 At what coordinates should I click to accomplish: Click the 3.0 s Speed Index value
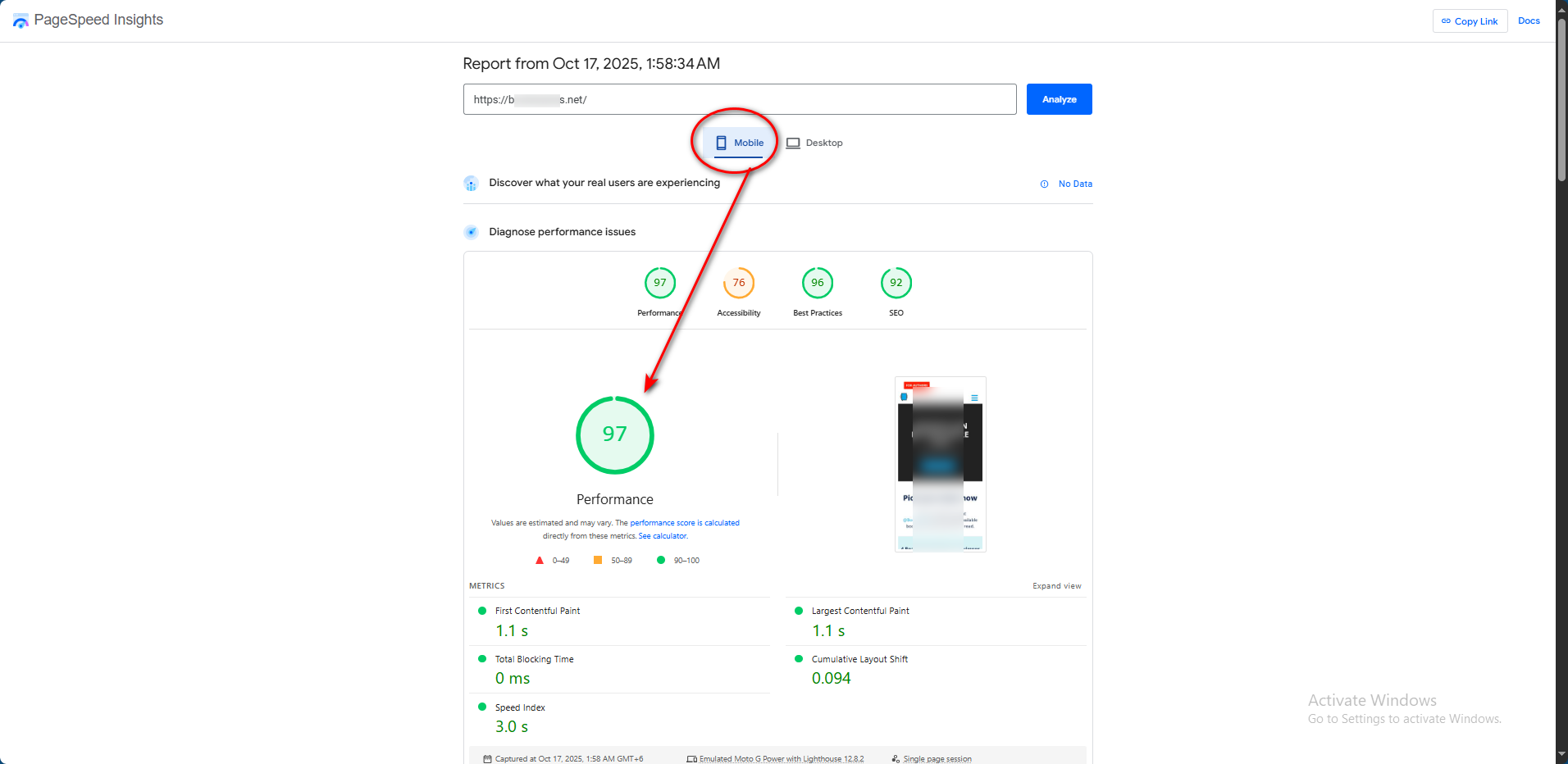click(x=512, y=727)
